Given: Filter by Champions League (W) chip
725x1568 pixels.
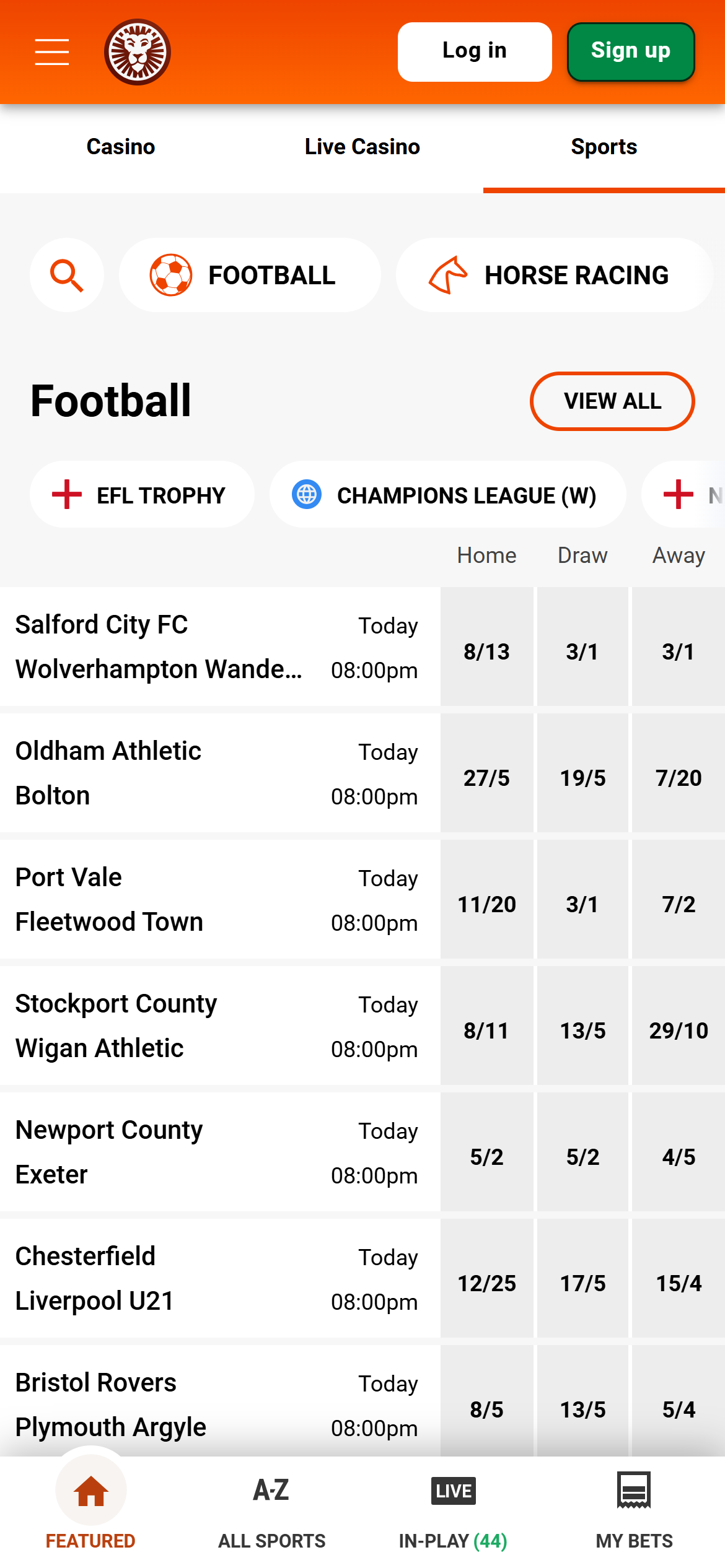Looking at the screenshot, I should pos(447,495).
